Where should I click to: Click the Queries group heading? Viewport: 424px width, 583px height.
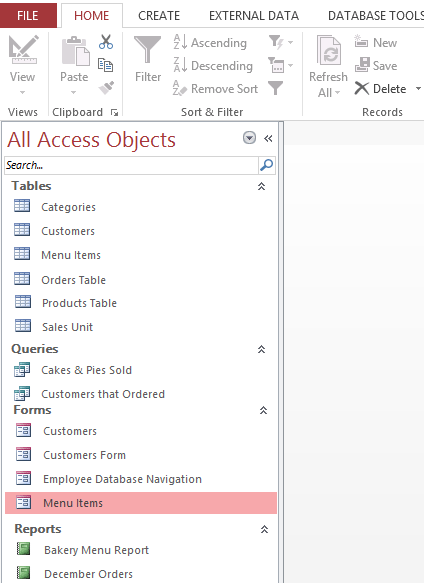click(35, 349)
